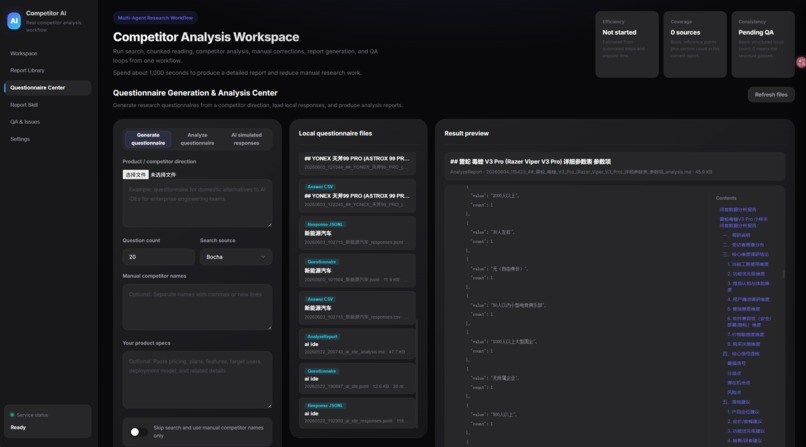Open the ai ide AnalysisReport file card

click(x=357, y=344)
